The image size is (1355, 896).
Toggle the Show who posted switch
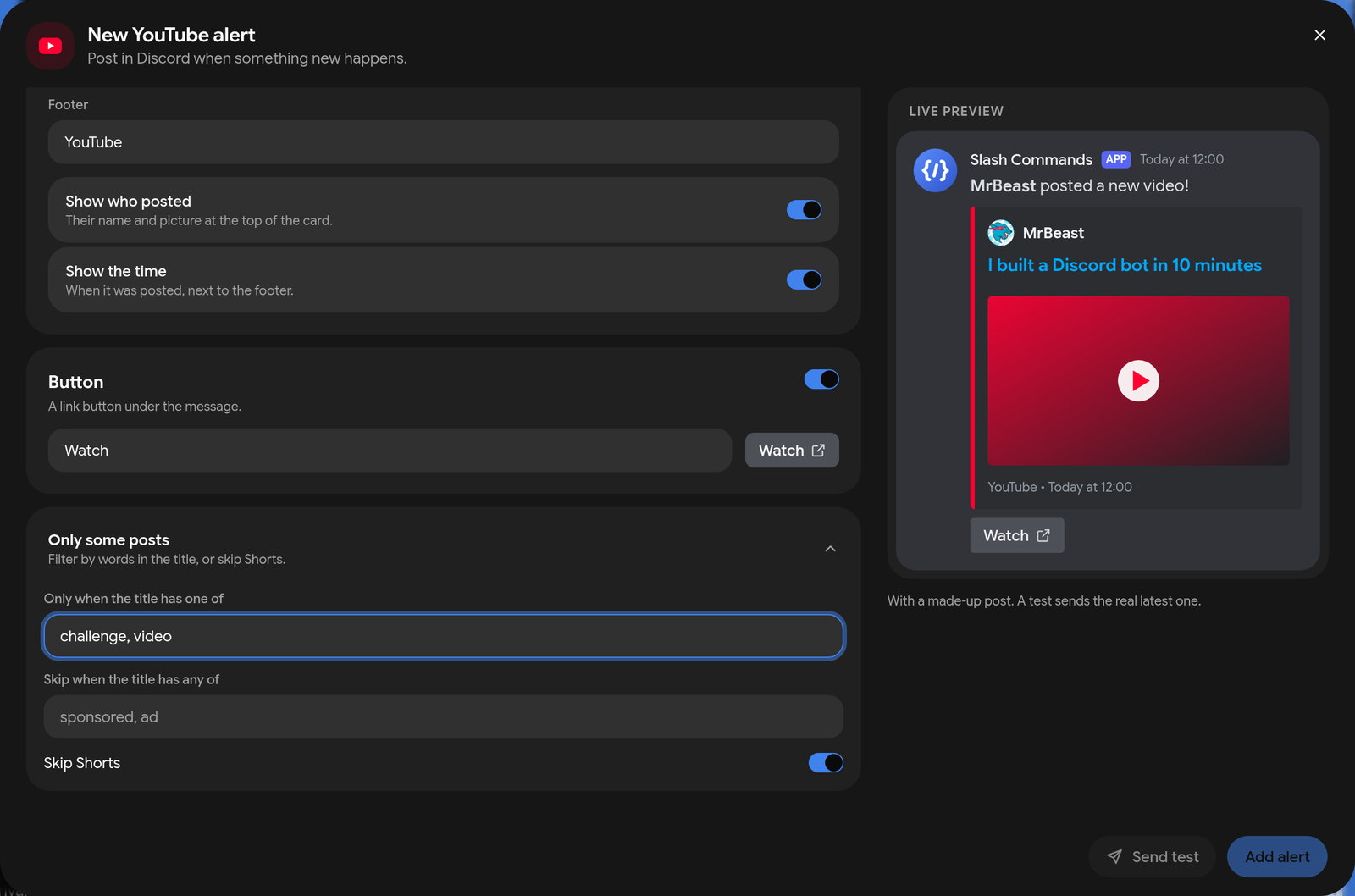(x=804, y=210)
